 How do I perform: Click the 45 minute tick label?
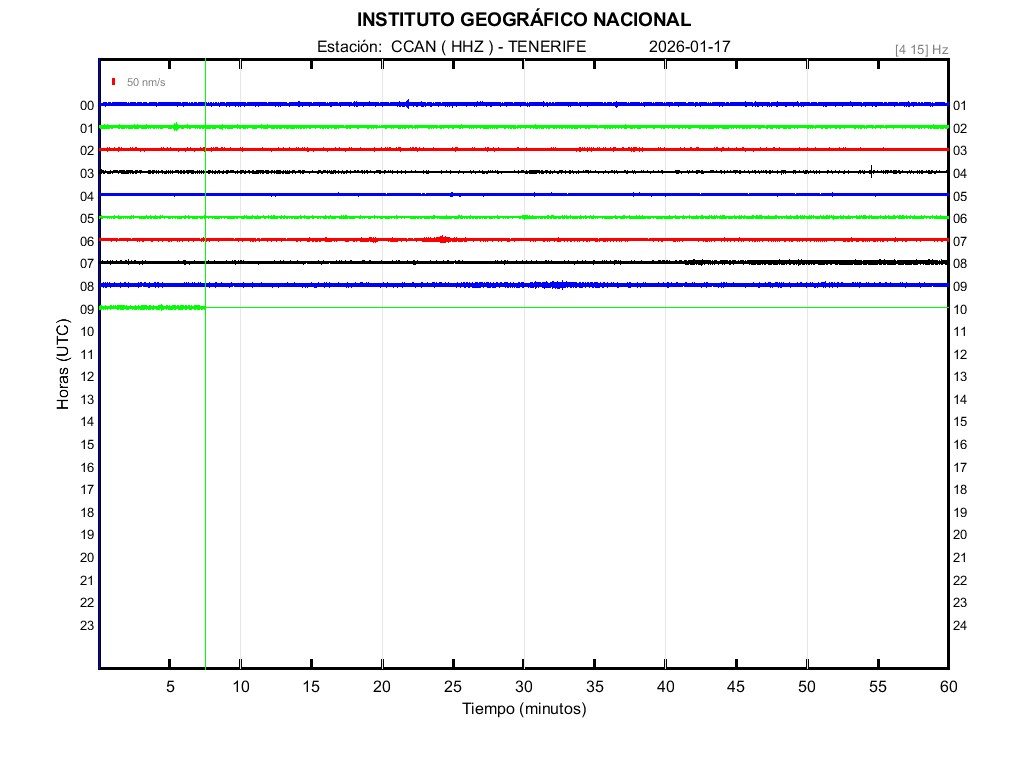point(735,687)
